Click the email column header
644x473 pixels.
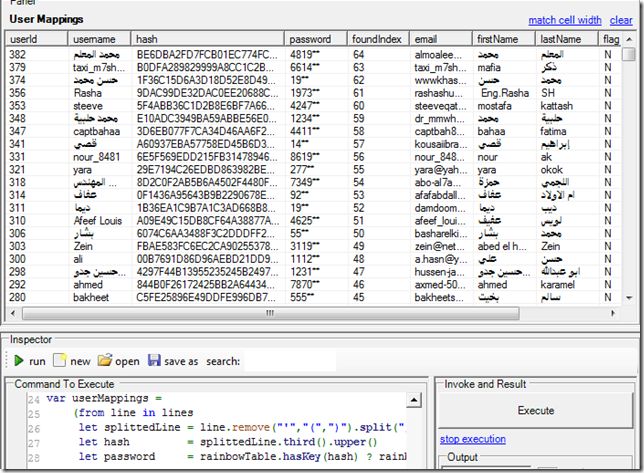440,38
